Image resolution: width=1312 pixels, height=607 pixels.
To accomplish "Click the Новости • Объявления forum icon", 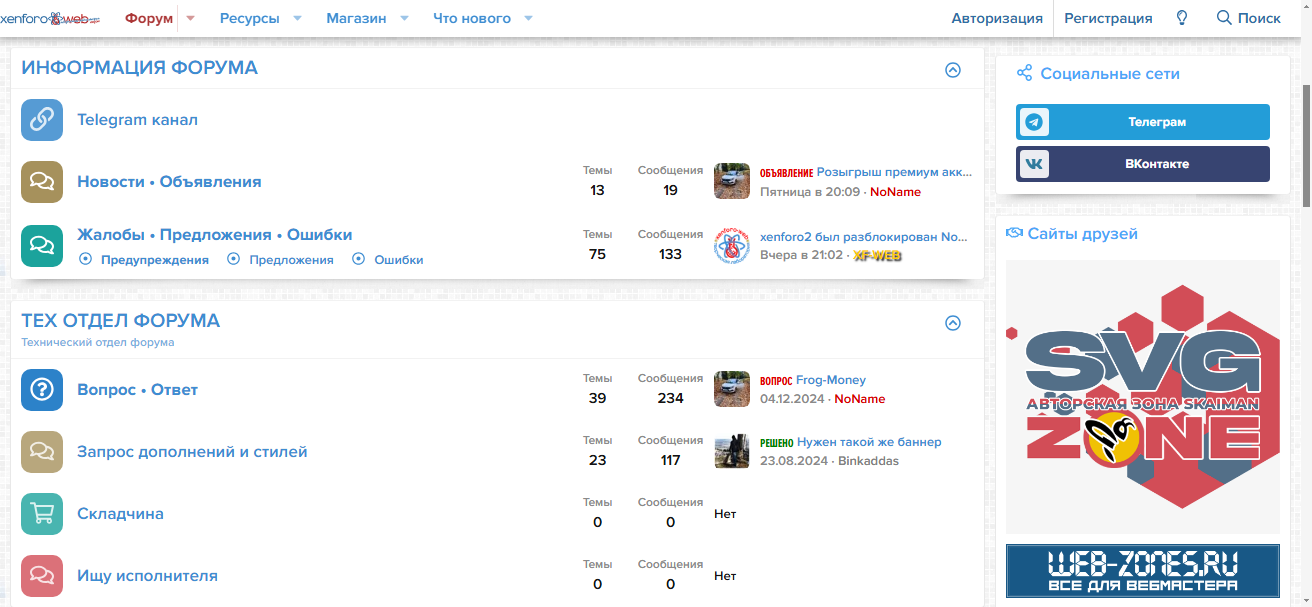I will coord(42,182).
